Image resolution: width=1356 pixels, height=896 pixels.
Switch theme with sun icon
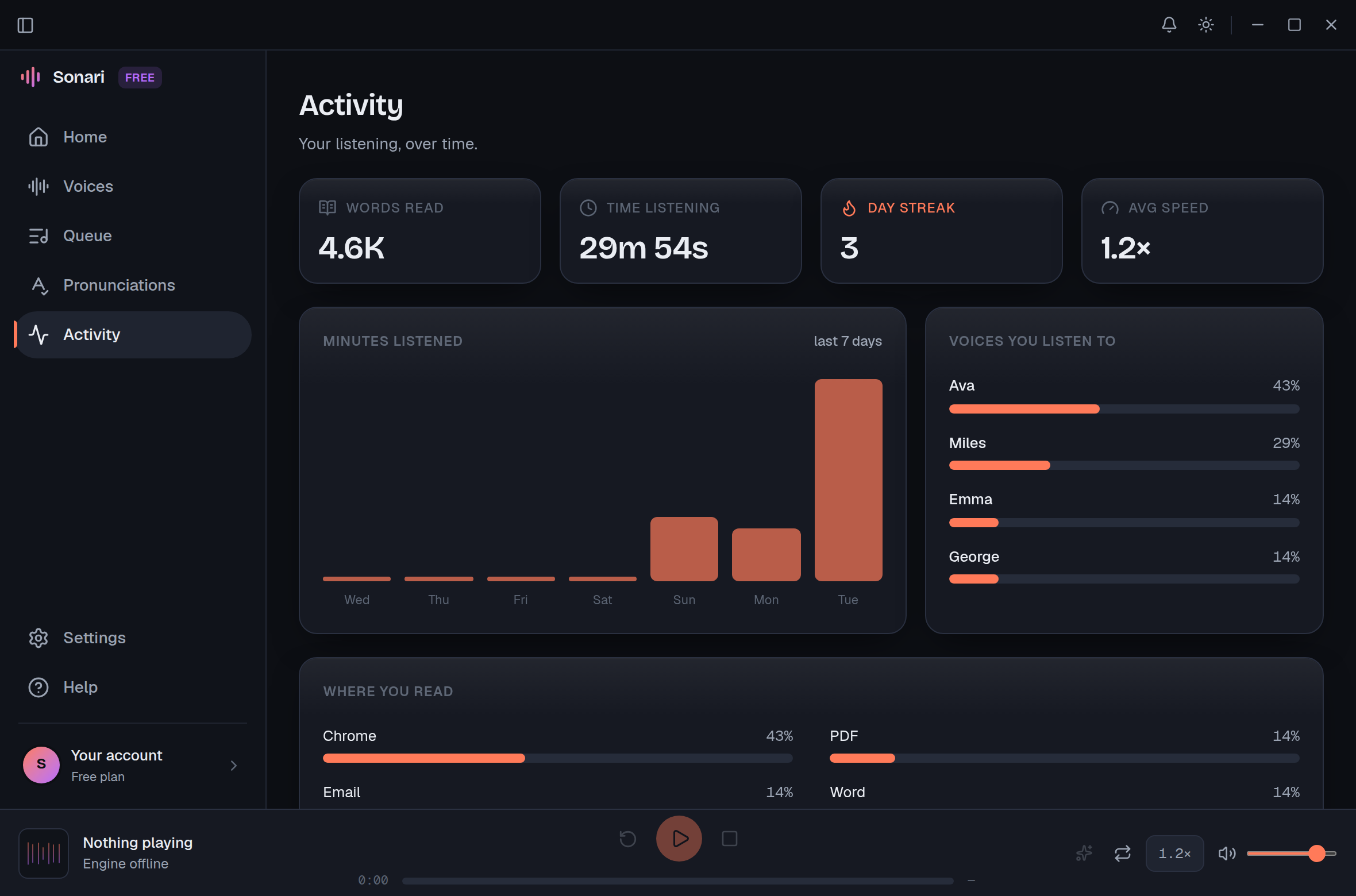[1205, 25]
